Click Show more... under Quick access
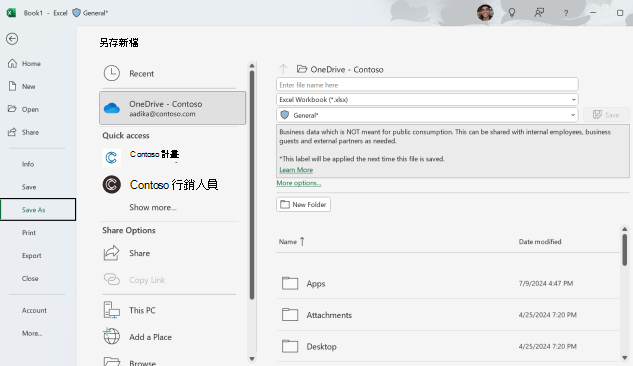Image resolution: width=633 pixels, height=366 pixels. point(153,207)
